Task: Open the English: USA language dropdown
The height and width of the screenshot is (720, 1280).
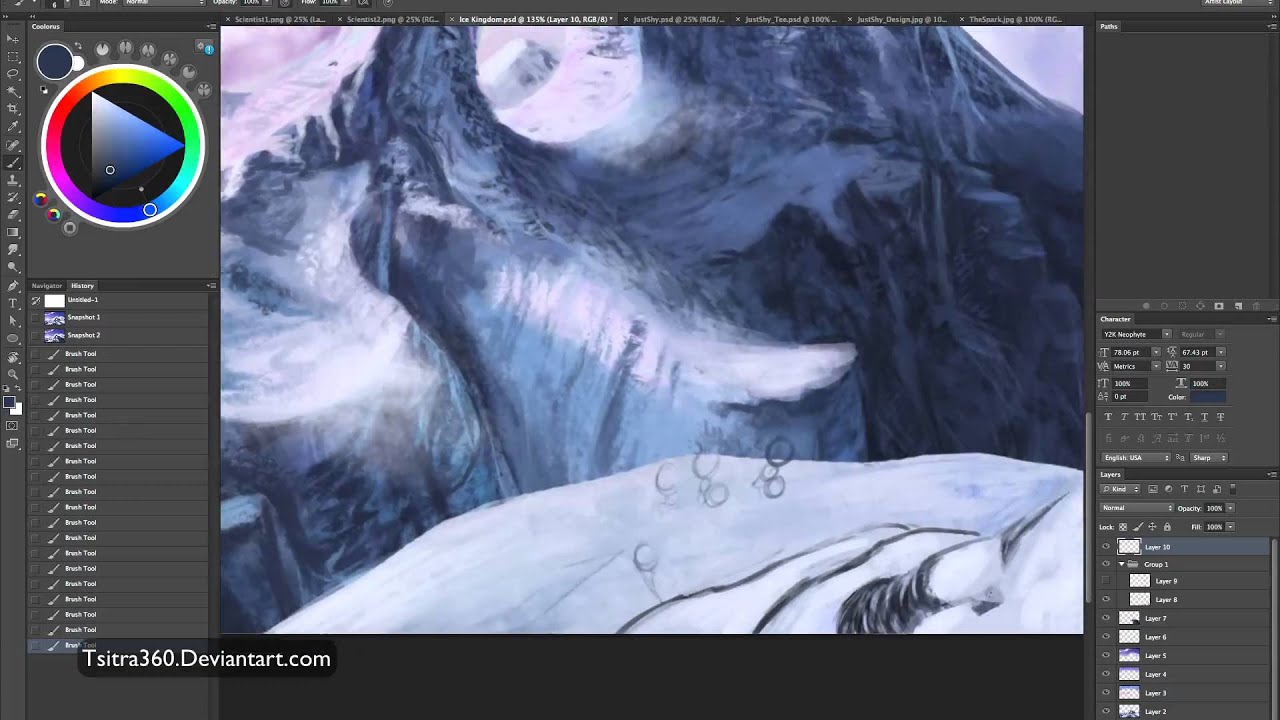Action: pyautogui.click(x=1136, y=458)
